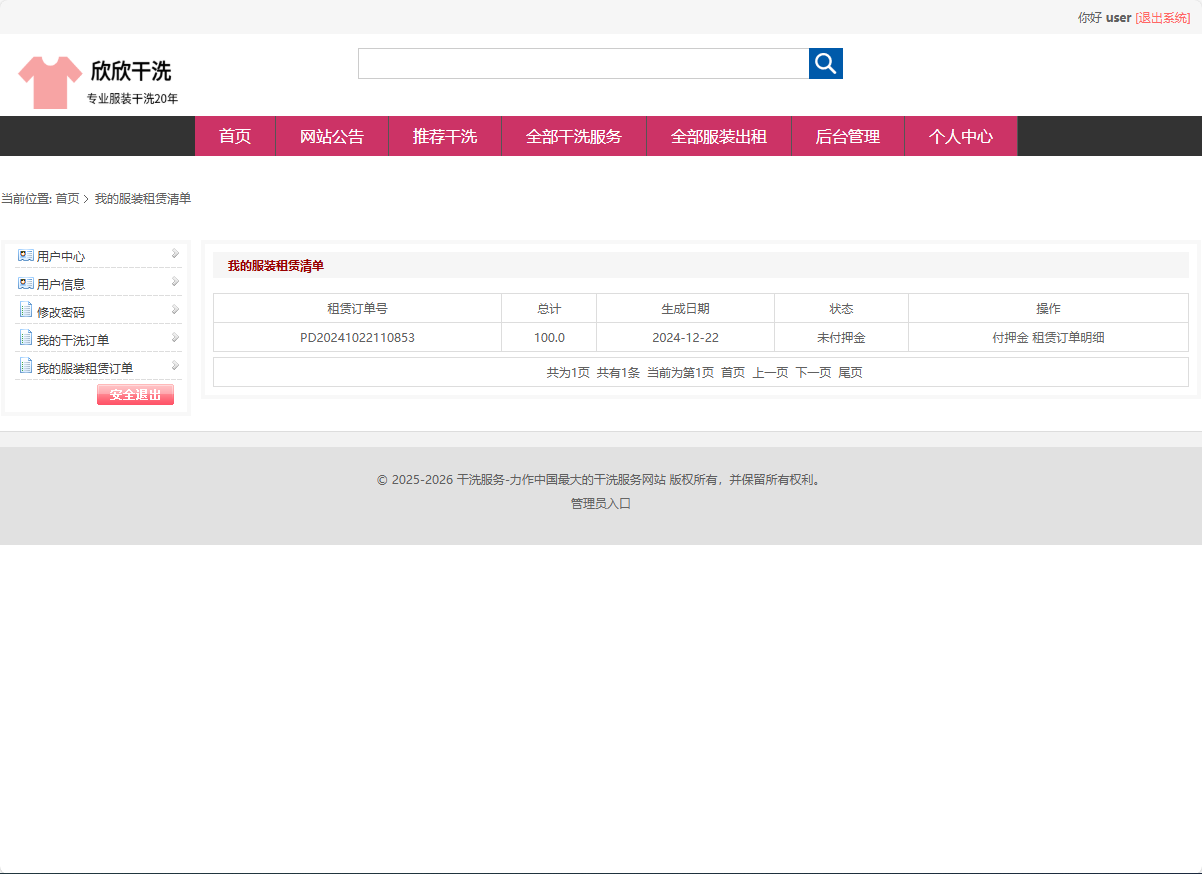Open 用户中心 in the sidebar
Image resolution: width=1202 pixels, height=874 pixels.
[x=61, y=257]
